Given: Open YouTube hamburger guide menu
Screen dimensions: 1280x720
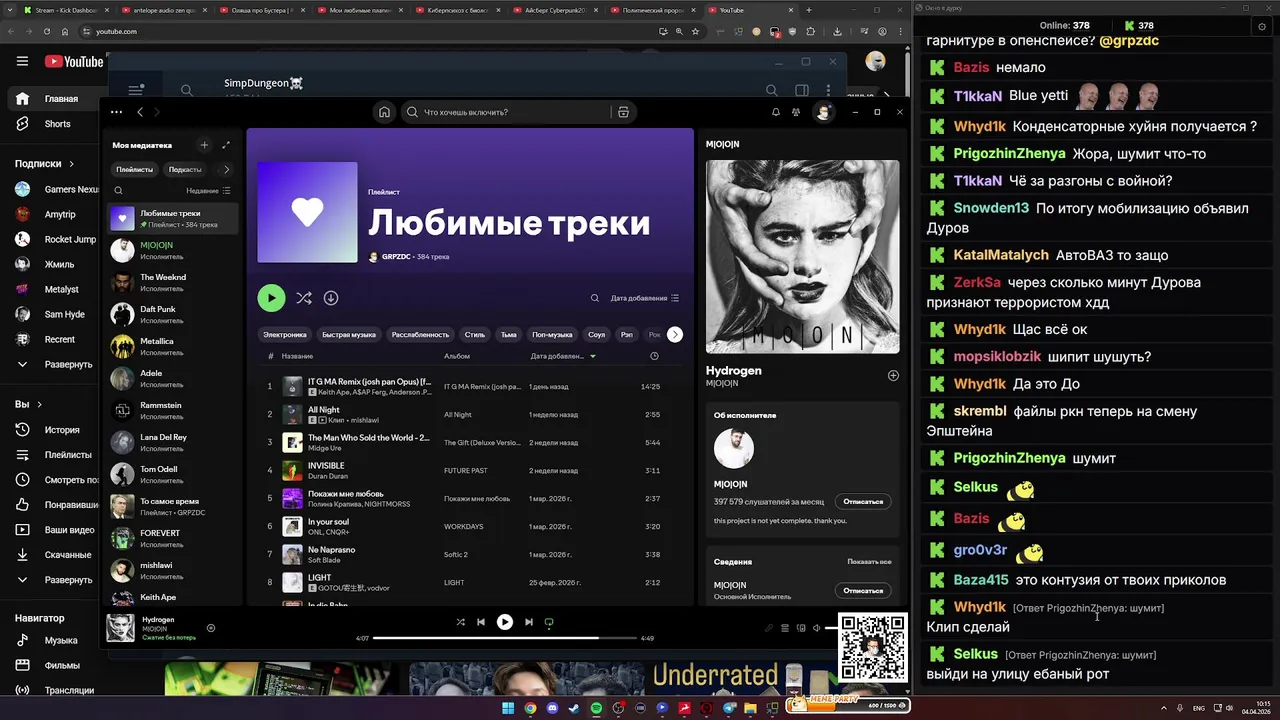Looking at the screenshot, I should pos(22,61).
